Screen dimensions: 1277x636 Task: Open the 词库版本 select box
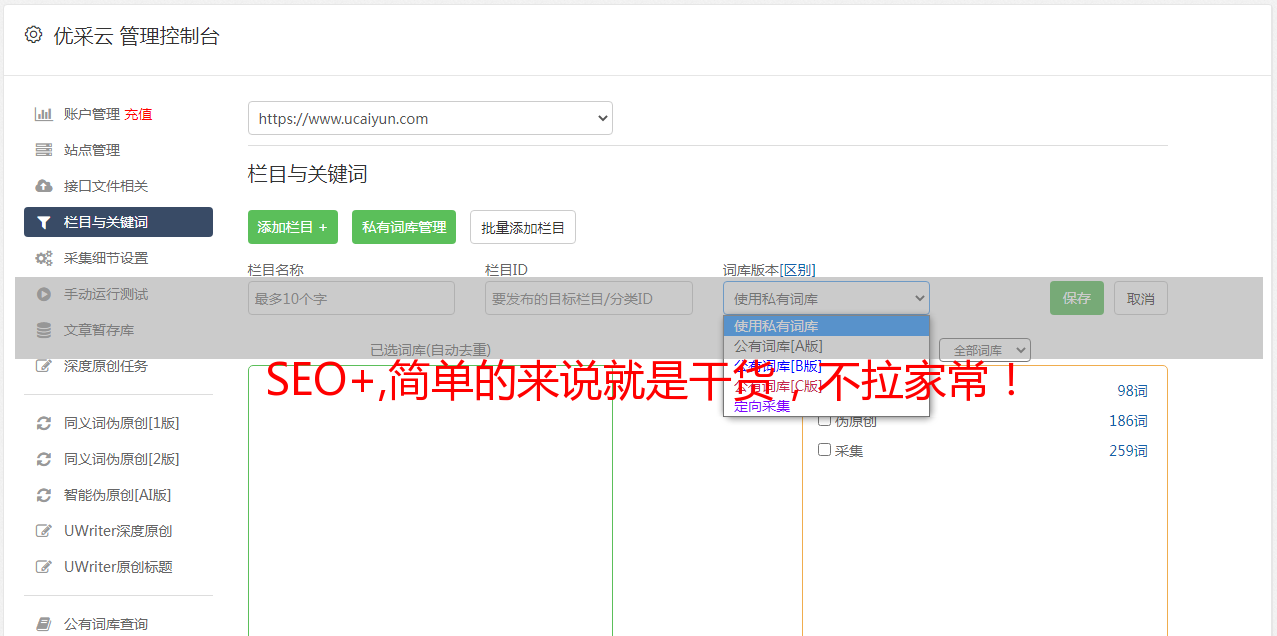click(x=826, y=298)
